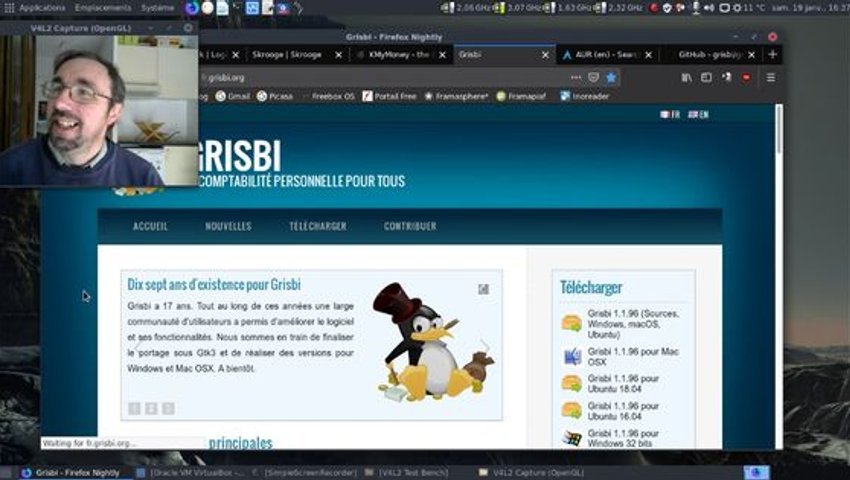Open the Inoreader bookmark
Viewport: 850px width, 480px height.
(585, 96)
